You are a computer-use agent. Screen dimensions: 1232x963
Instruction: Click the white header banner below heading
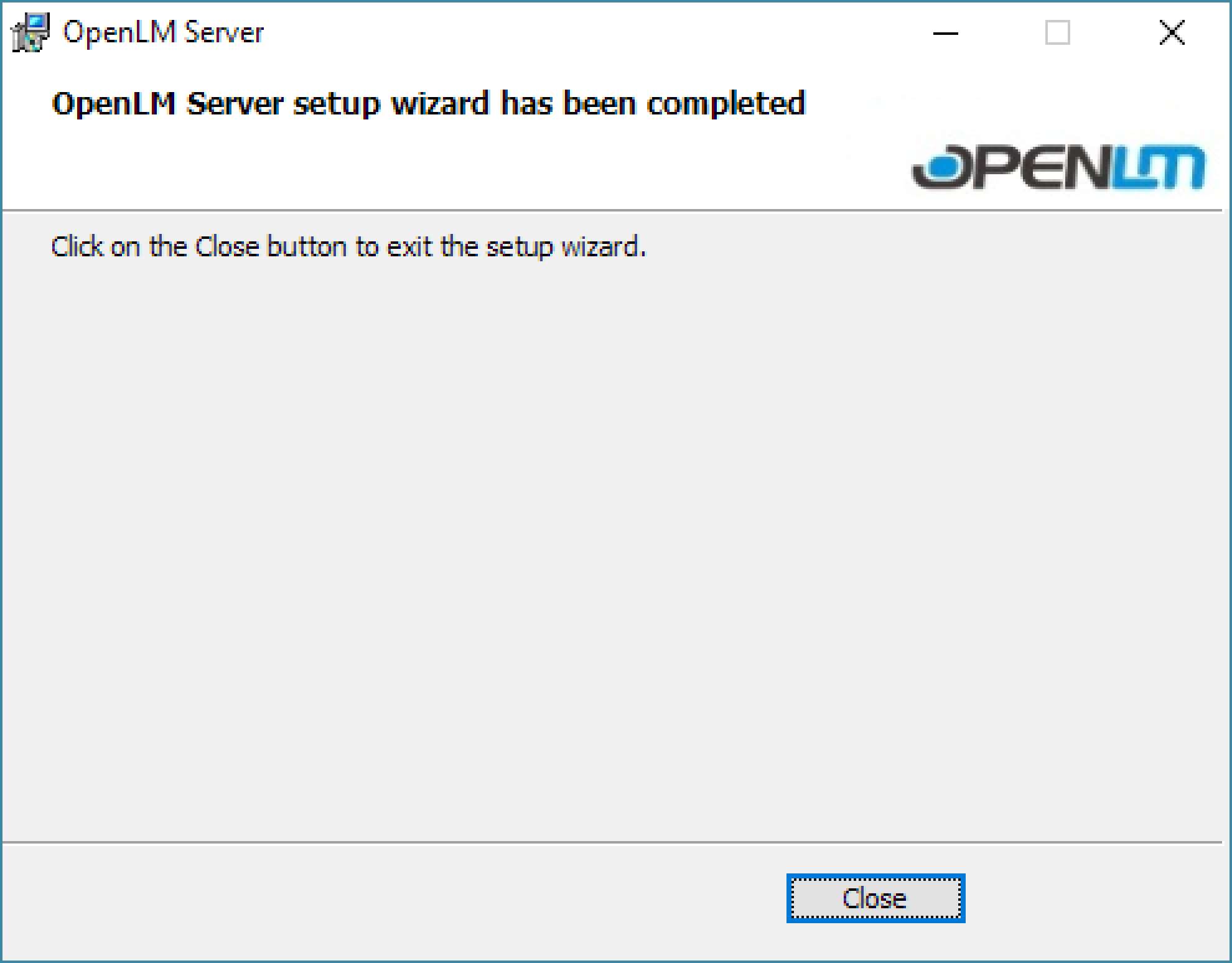pos(436,168)
